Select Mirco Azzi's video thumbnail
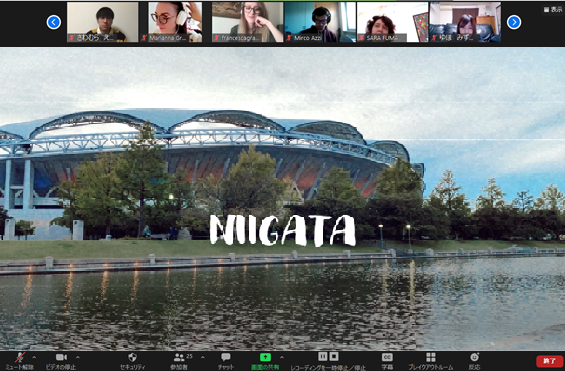Image resolution: width=565 pixels, height=371 pixels. (320, 22)
